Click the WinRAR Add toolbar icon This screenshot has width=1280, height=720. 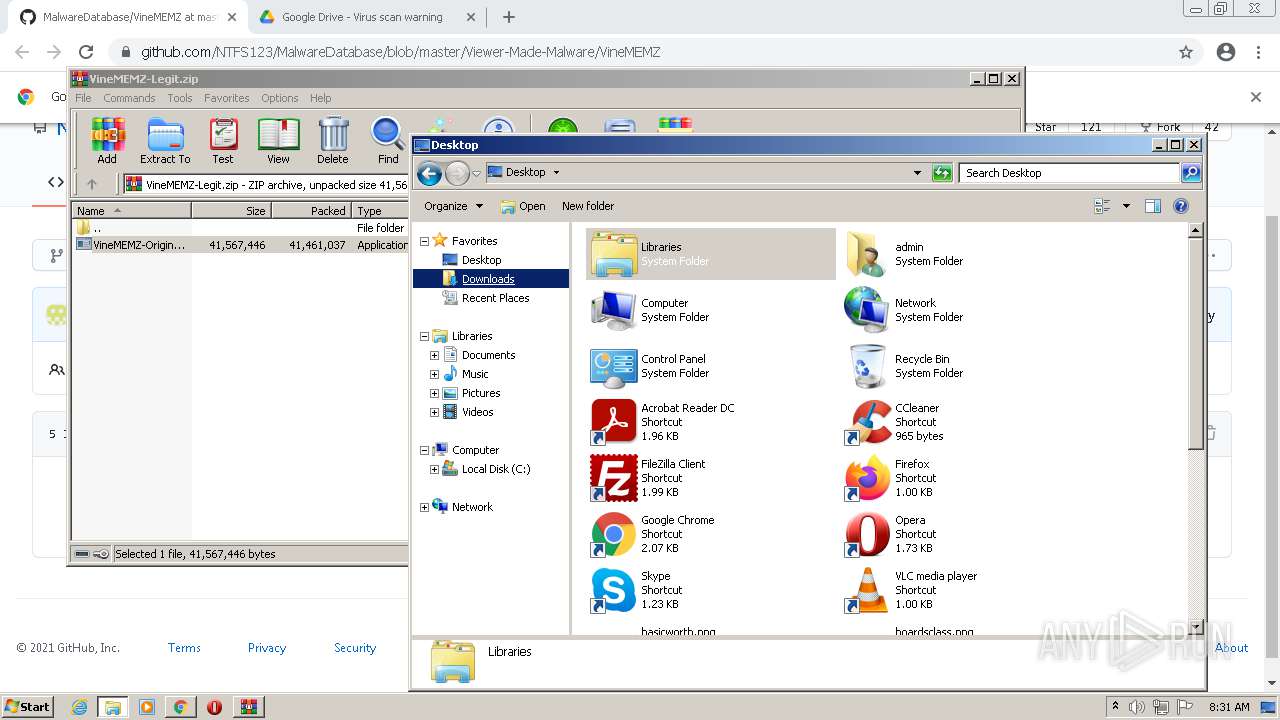[107, 140]
